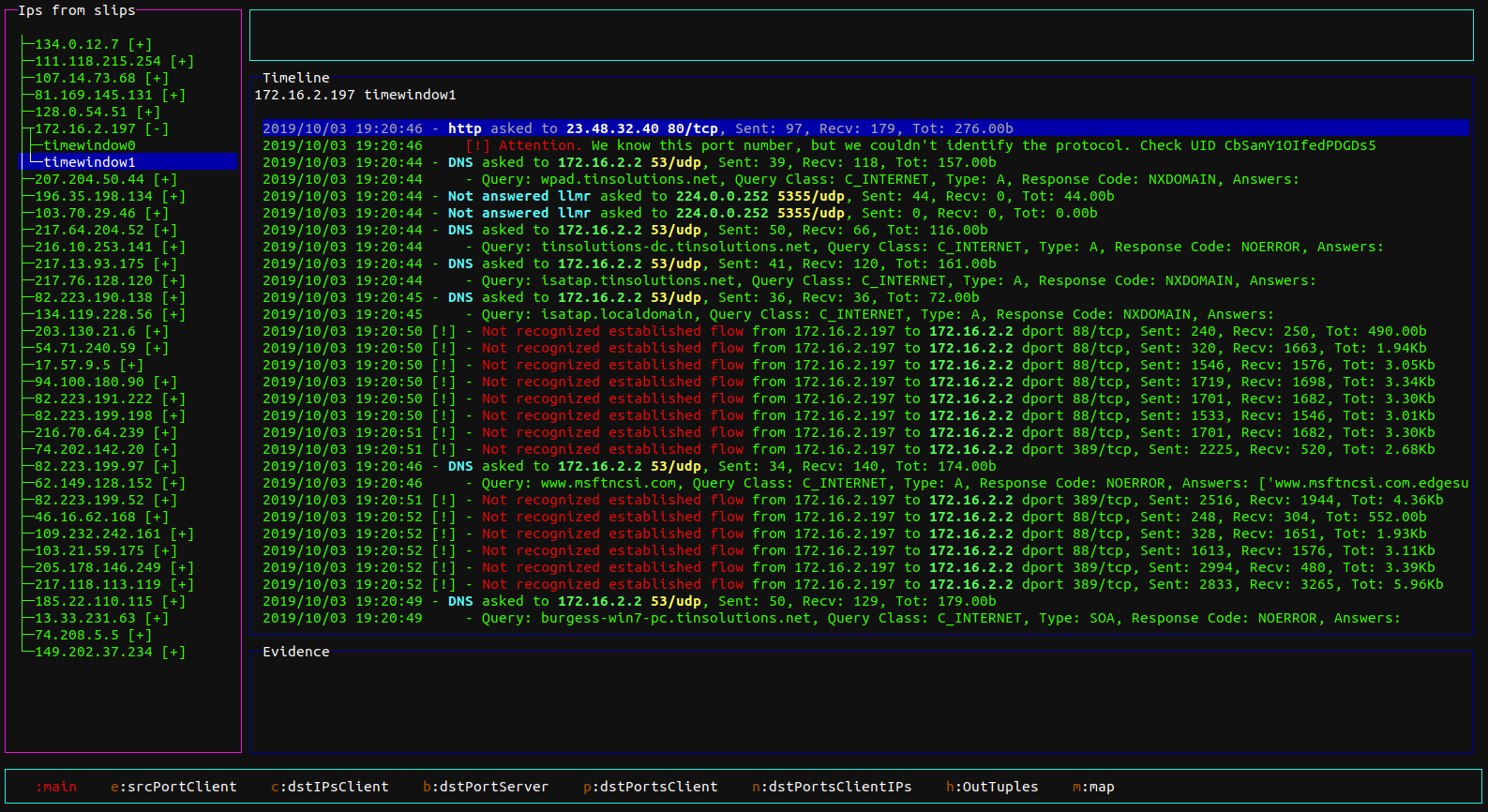Open n:dstPortsClientIPs from the bottom bar
This screenshot has height=812, width=1488.
(831, 787)
